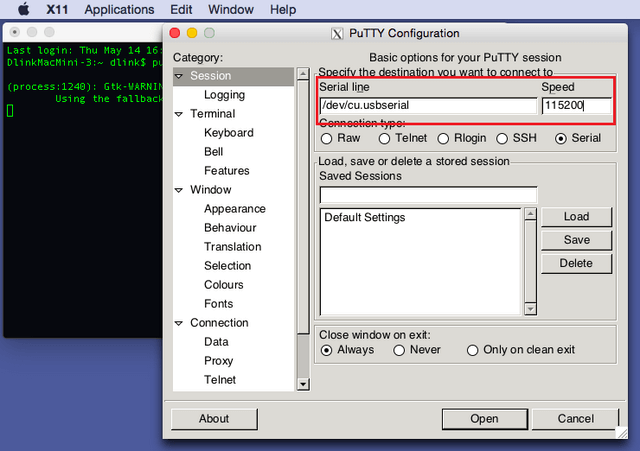Select the Logging category
The height and width of the screenshot is (451, 640).
224,95
